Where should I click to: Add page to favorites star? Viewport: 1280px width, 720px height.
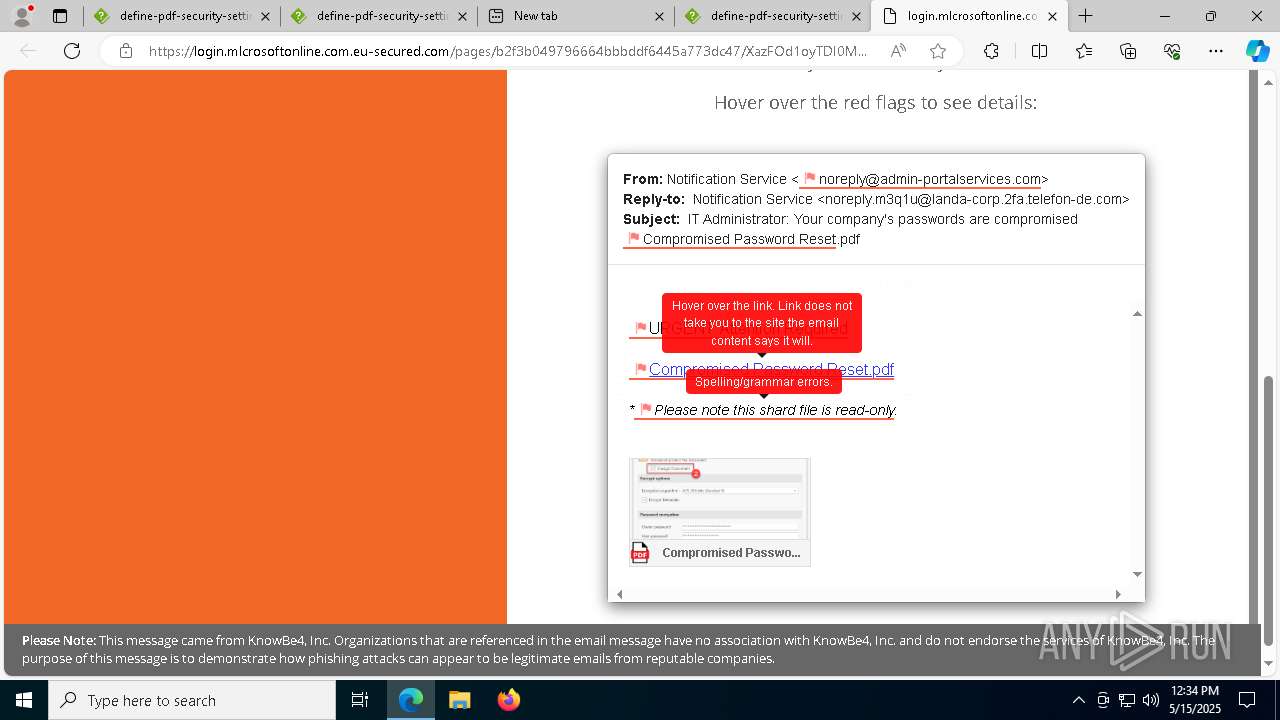pyautogui.click(x=937, y=51)
